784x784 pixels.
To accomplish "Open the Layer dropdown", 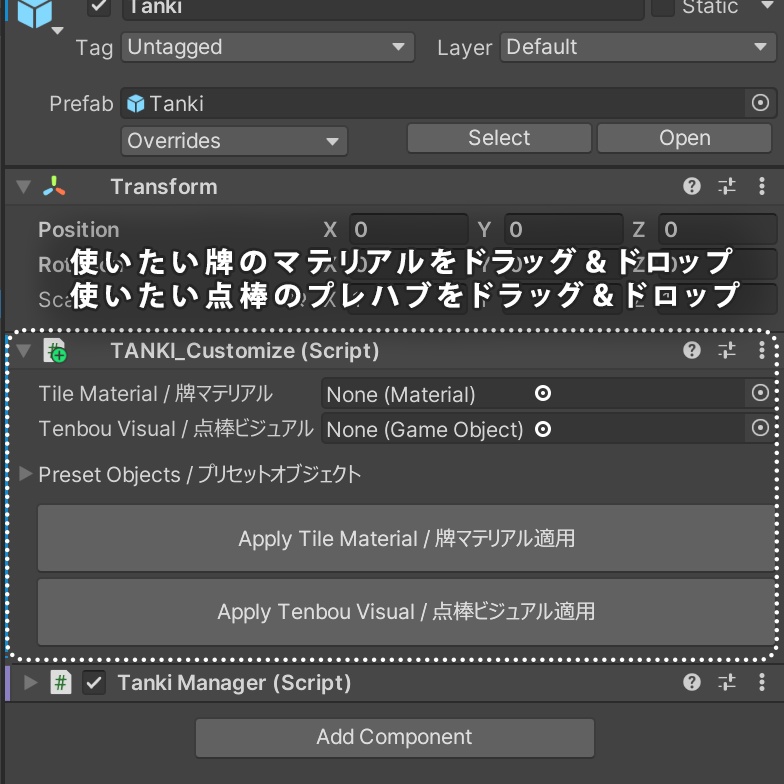I will pos(637,47).
